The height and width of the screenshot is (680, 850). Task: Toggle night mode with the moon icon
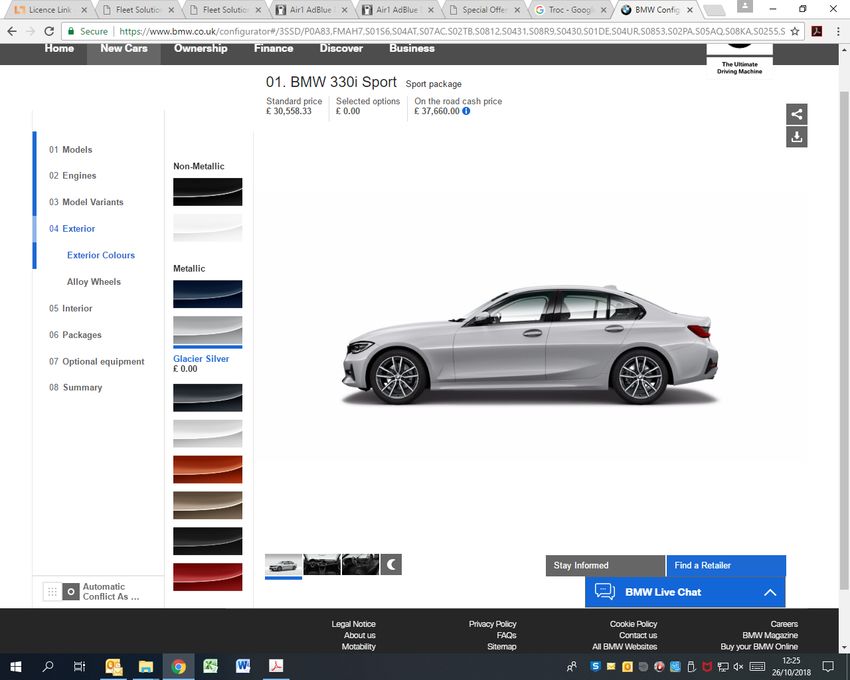pyautogui.click(x=391, y=564)
